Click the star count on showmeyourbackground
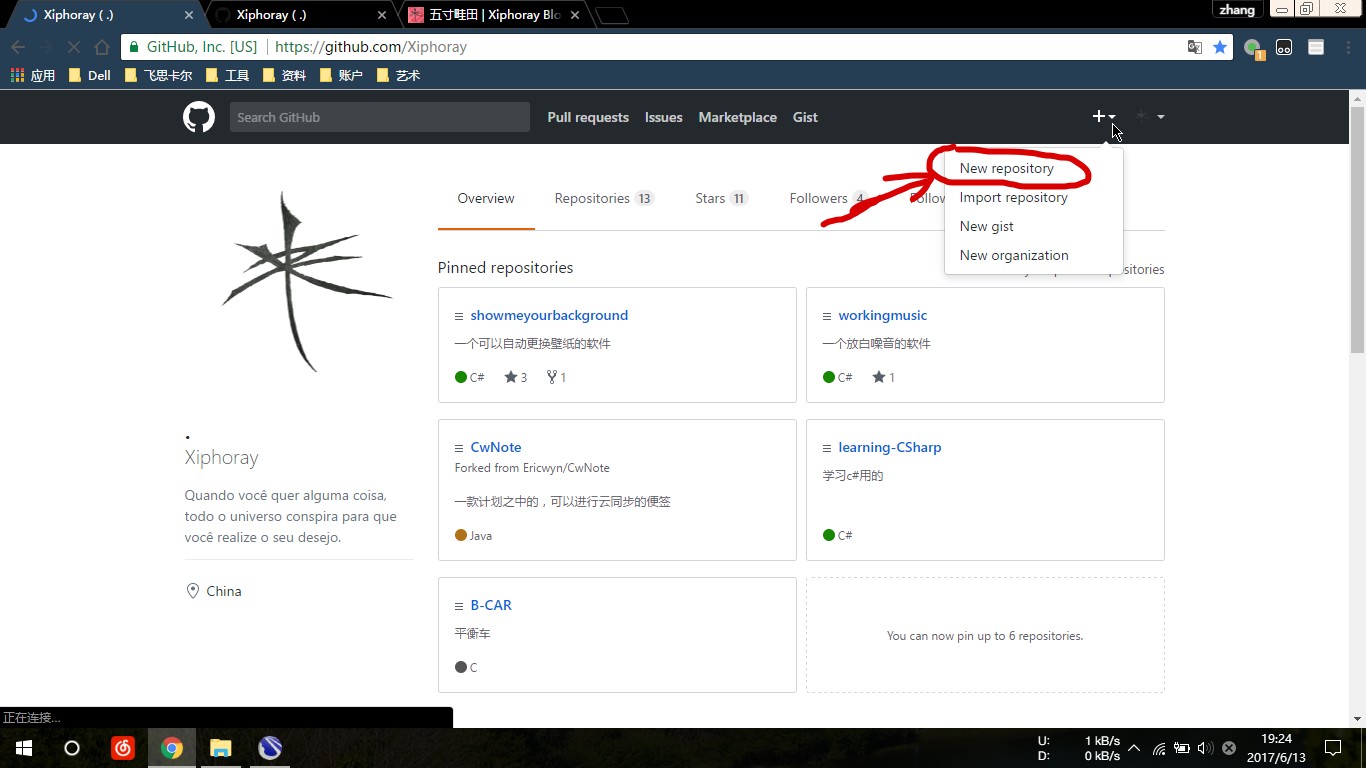Screen dimensions: 1366x768 point(516,377)
